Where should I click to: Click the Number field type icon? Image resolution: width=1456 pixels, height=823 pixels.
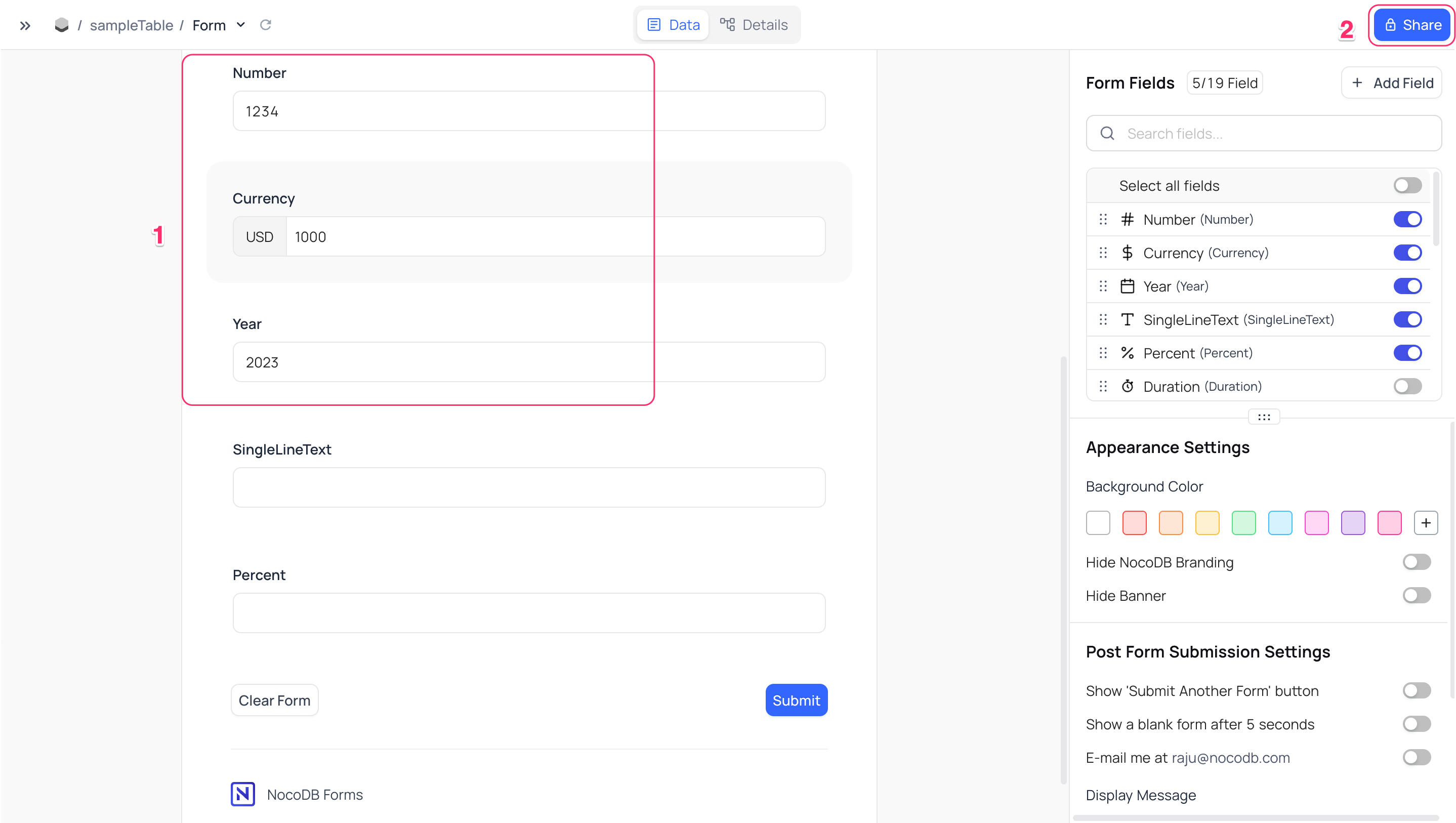tap(1128, 219)
